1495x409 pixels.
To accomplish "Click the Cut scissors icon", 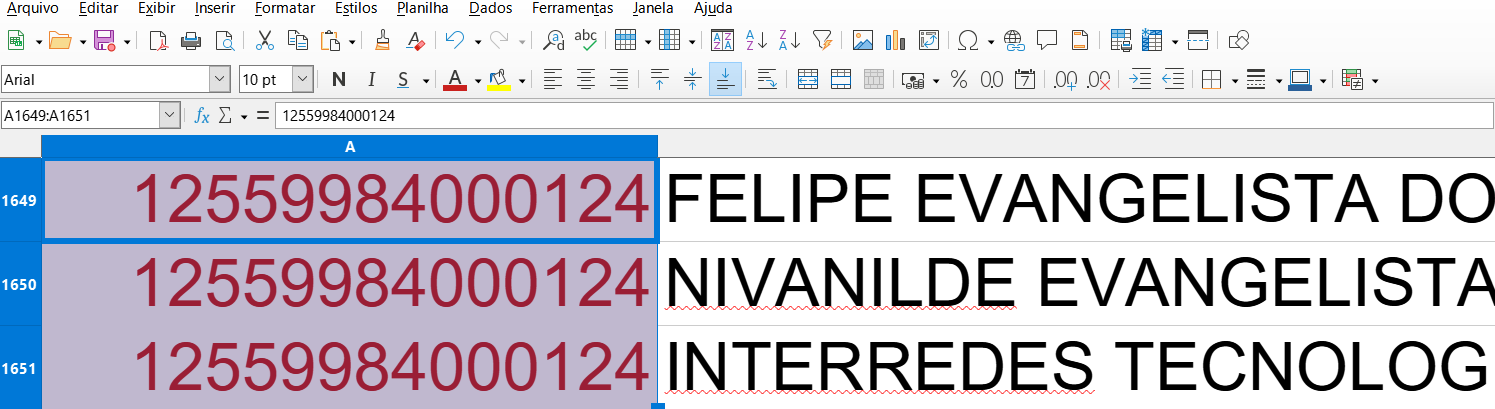I will click(x=265, y=41).
